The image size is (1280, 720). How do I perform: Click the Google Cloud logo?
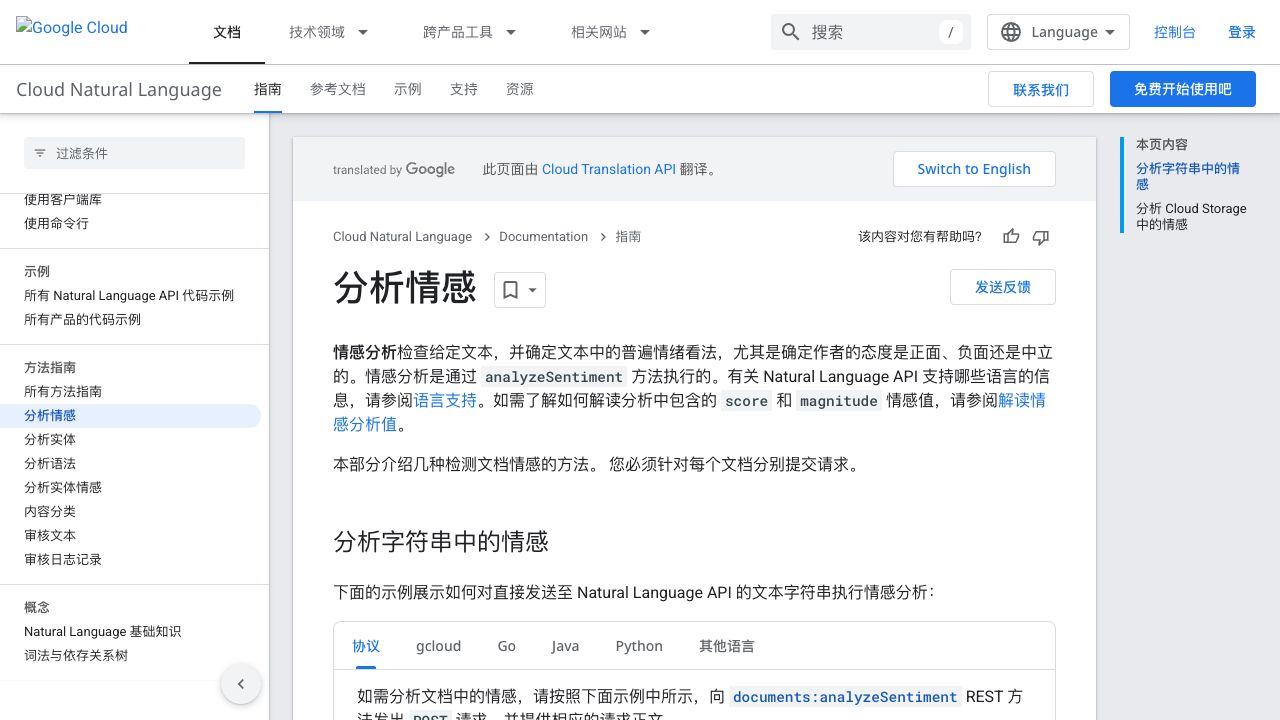[71, 28]
